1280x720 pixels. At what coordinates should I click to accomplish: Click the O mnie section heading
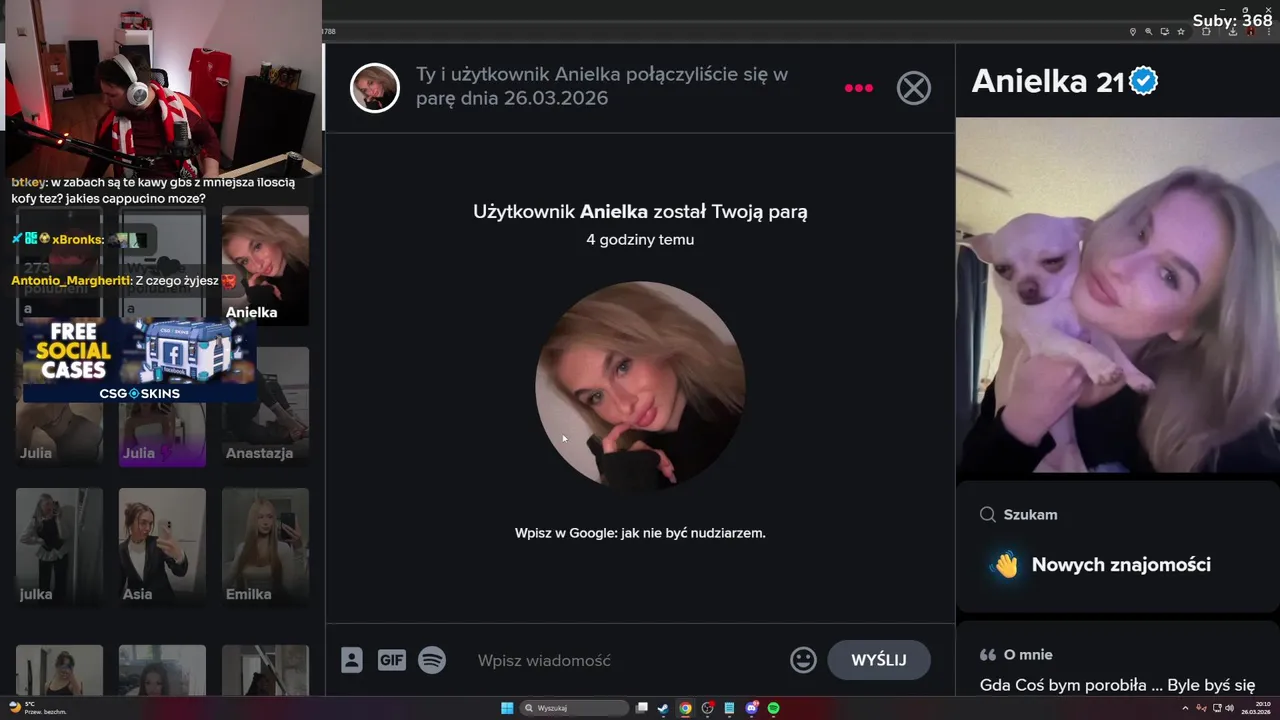(x=1028, y=654)
